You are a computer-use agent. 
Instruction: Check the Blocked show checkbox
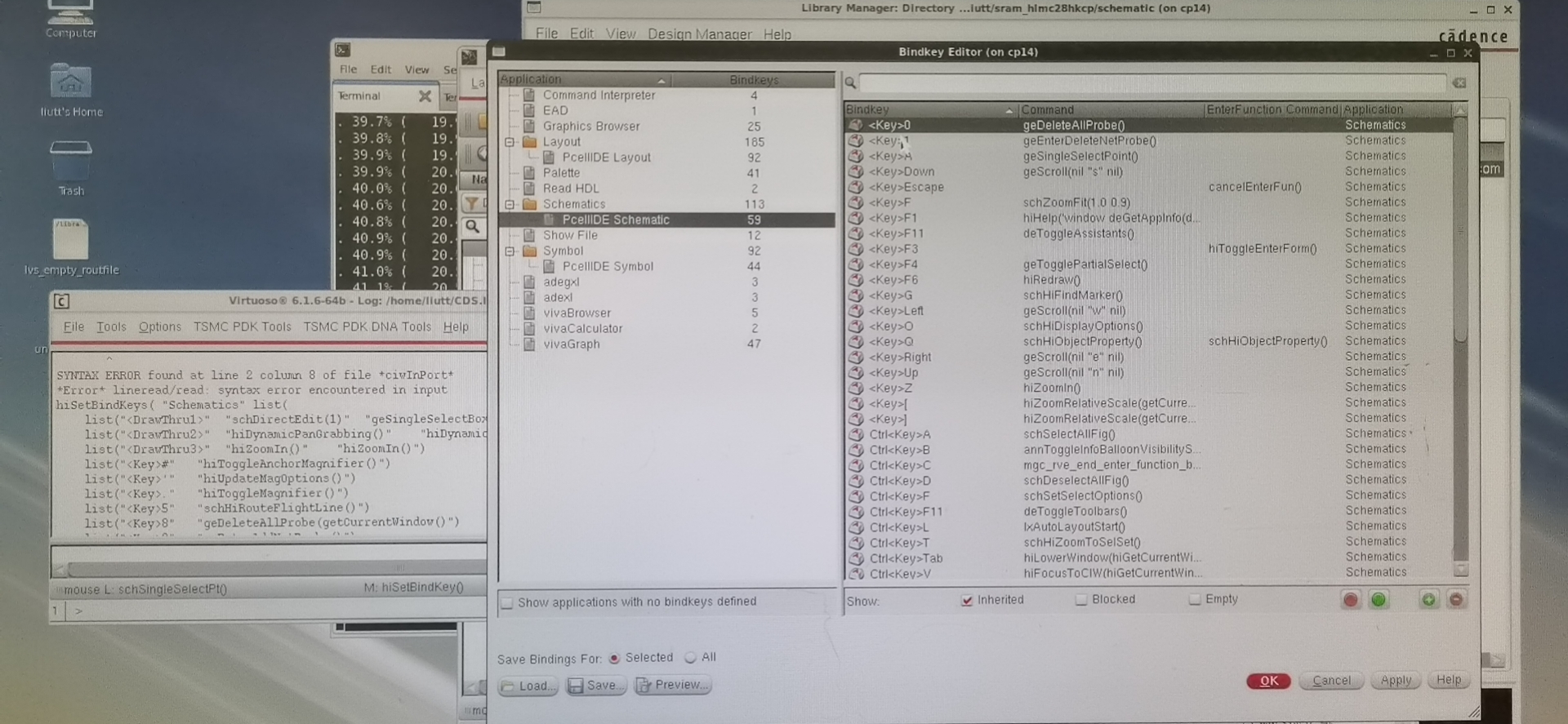pyautogui.click(x=1081, y=599)
